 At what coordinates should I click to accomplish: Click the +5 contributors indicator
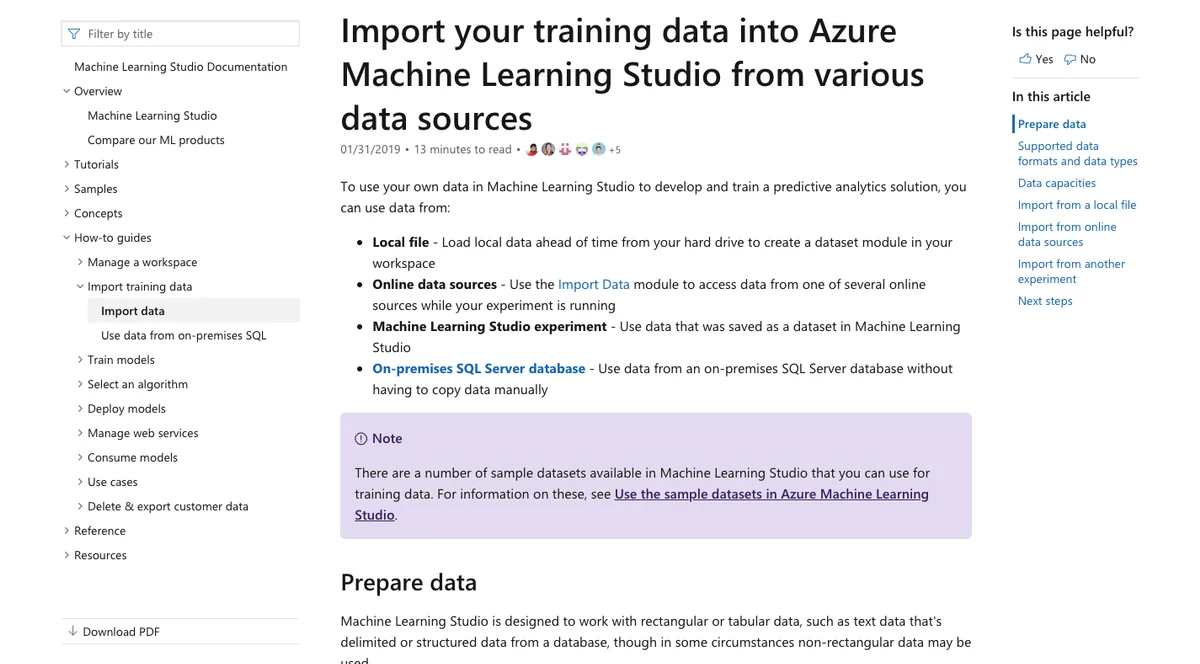(614, 149)
